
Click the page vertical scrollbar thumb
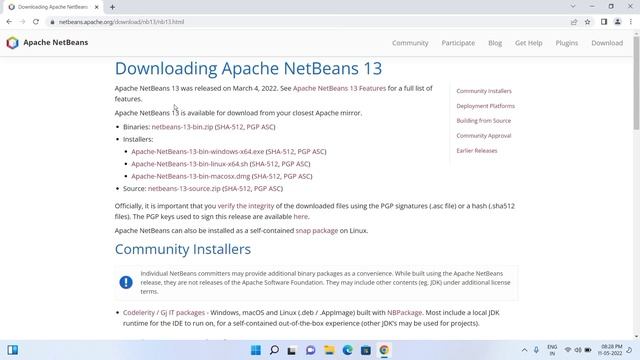pyautogui.click(x=636, y=83)
